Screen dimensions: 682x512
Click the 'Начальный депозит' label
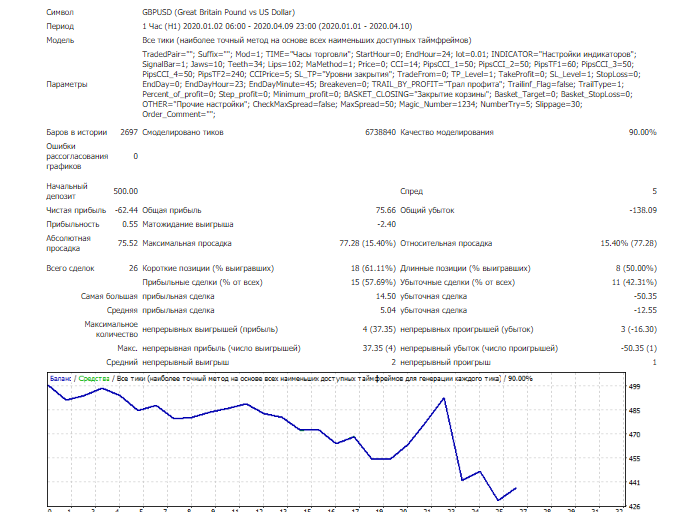67,191
